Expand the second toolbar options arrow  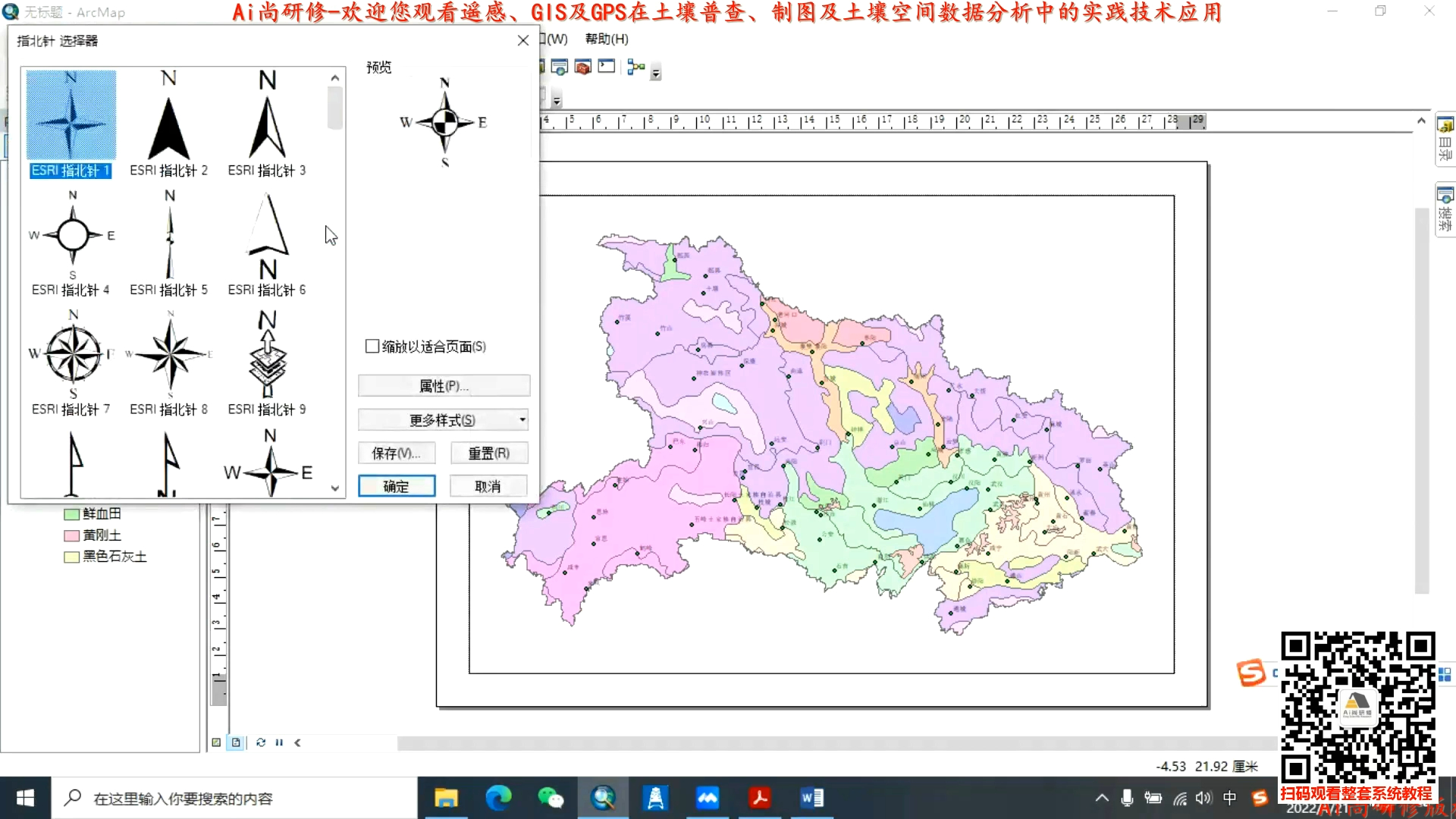557,100
